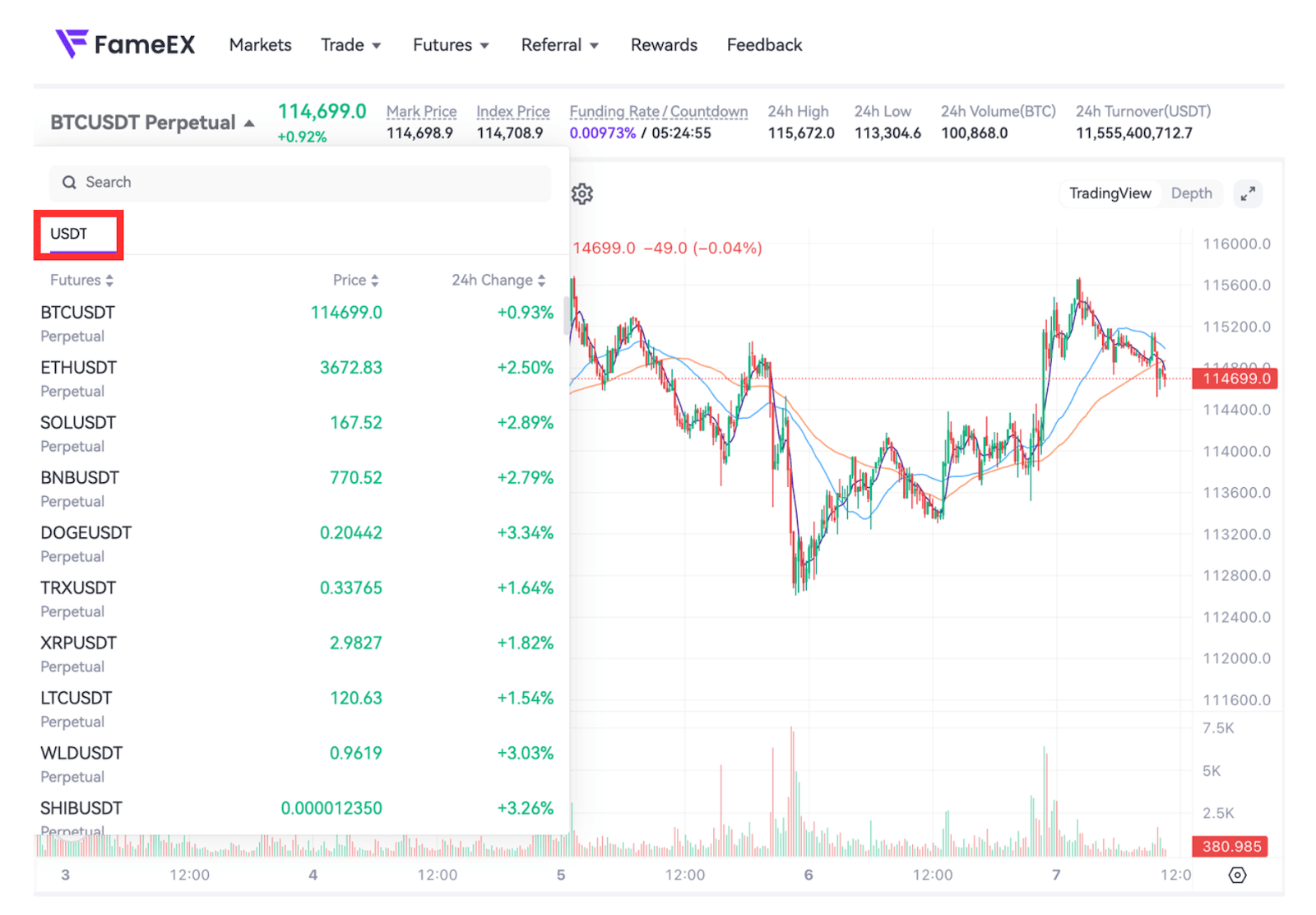Go to Markets page
Screen dimensions: 1316x915
260,45
